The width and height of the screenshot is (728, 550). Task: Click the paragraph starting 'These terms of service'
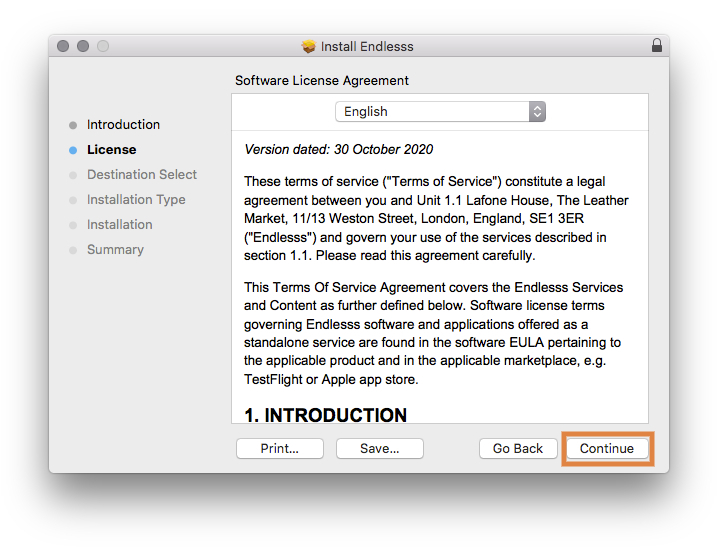click(x=436, y=219)
